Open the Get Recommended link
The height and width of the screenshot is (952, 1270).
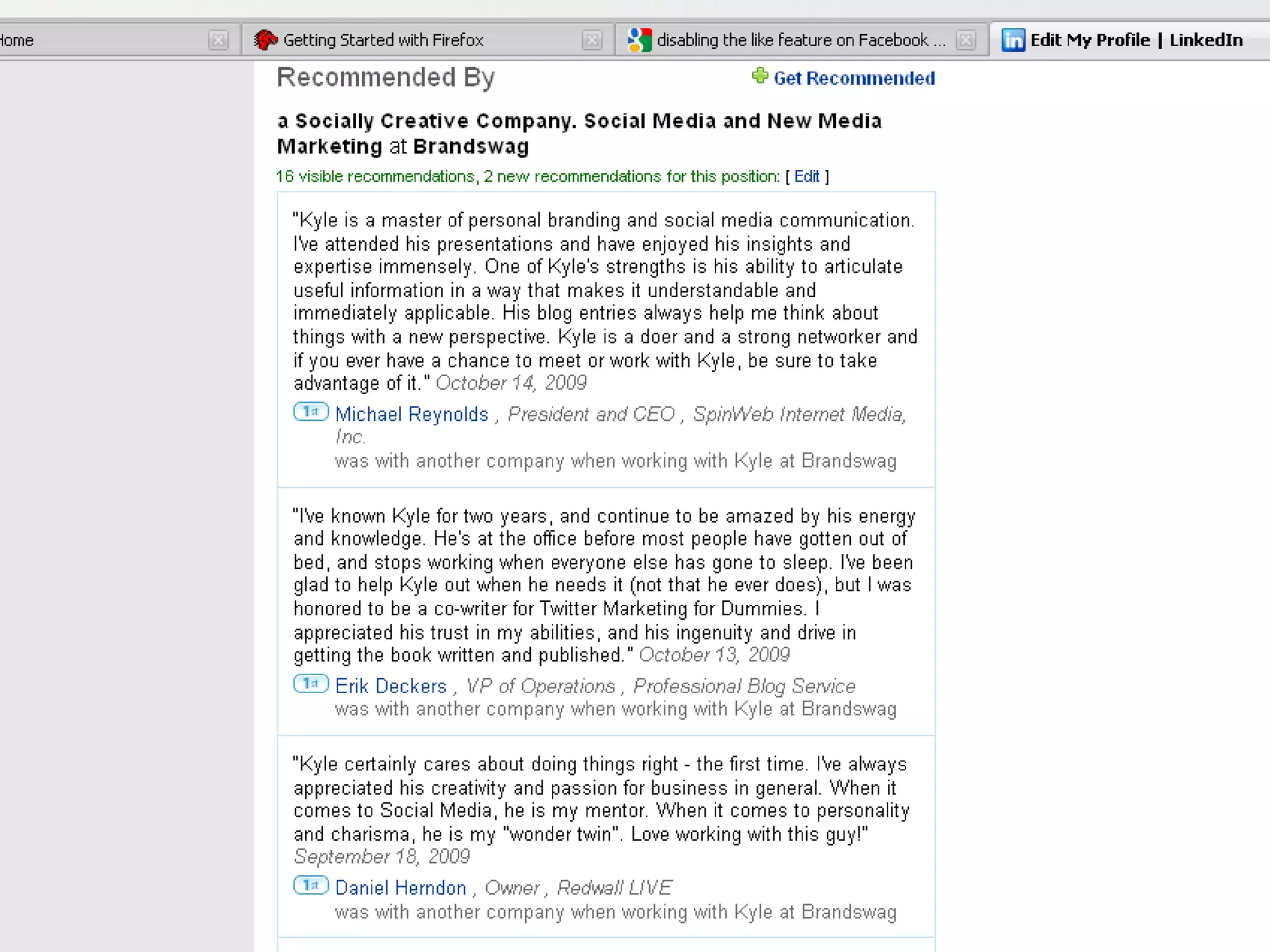[x=854, y=78]
